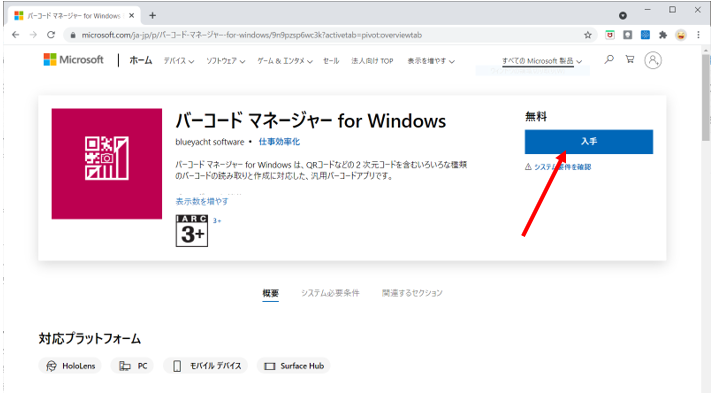Expand the 表示を増やす navigation dropdown
Image resolution: width=713 pixels, height=393 pixels.
pyautogui.click(x=431, y=61)
